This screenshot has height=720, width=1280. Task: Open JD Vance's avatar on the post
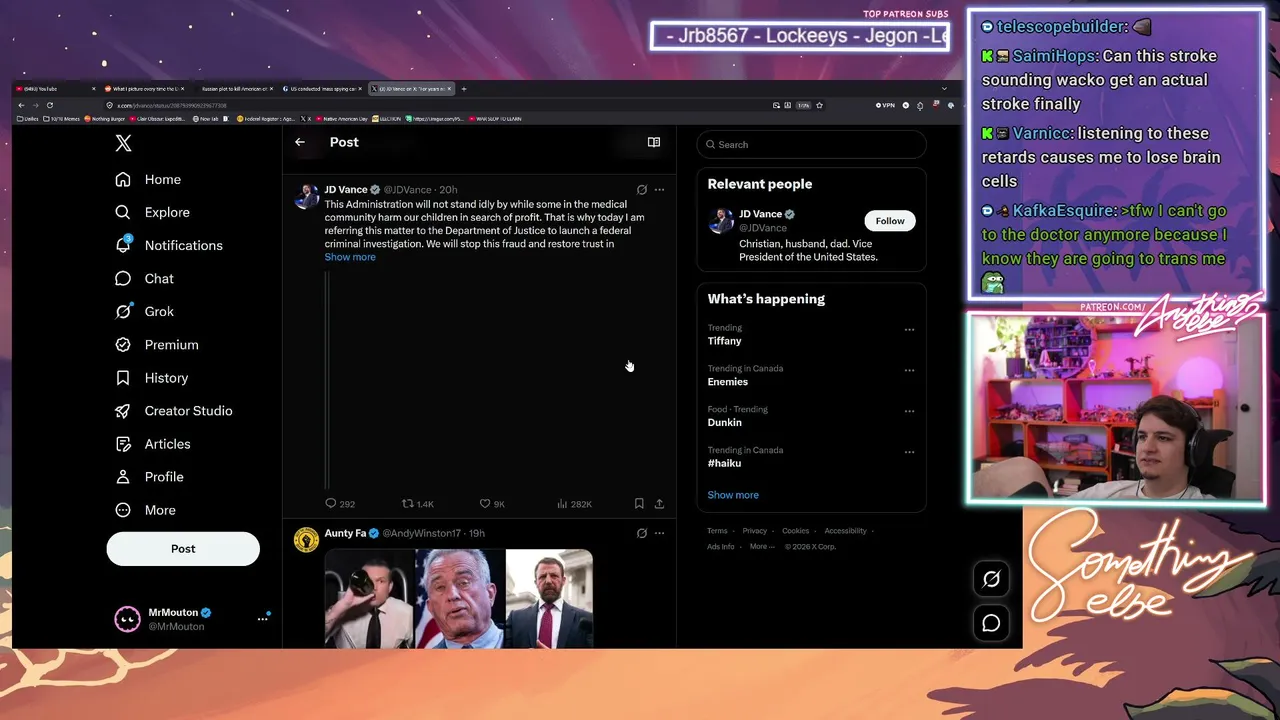point(306,196)
